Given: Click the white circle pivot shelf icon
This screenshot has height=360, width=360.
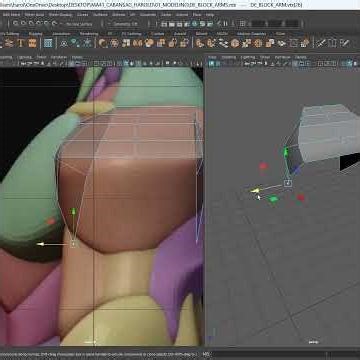Looking at the screenshot, I should tap(64, 43).
